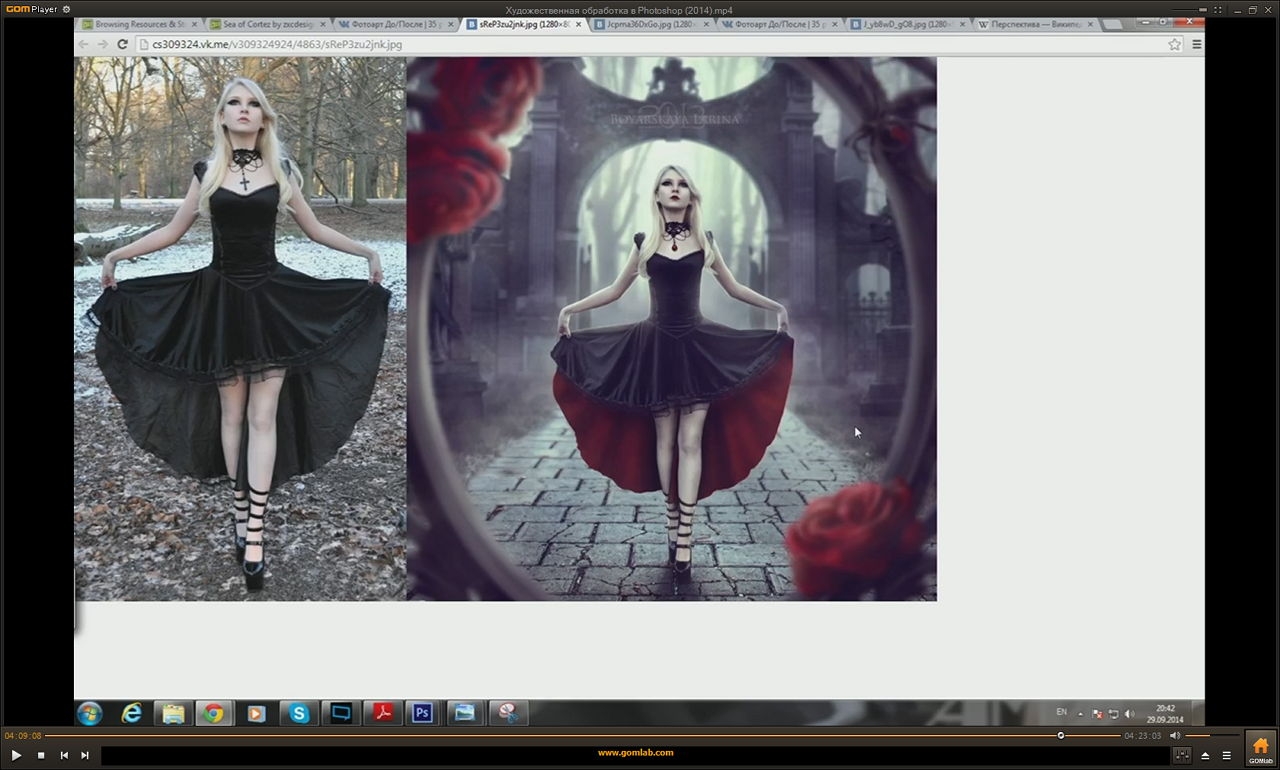Screen dimensions: 1280x770
Task: Click the blue speech-bubble taskbar icon
Action: point(341,713)
